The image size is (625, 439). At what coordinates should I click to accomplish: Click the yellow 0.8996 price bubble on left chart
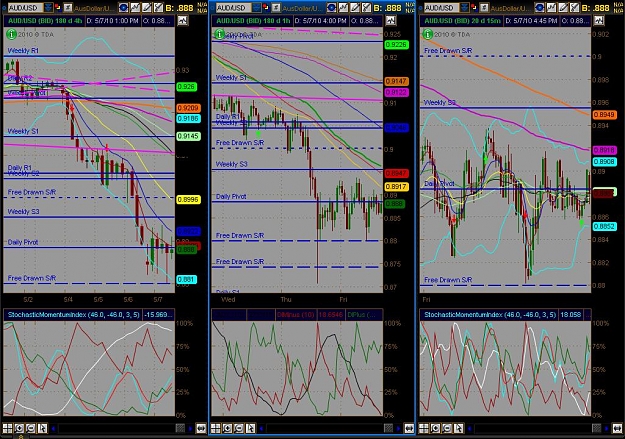[188, 199]
